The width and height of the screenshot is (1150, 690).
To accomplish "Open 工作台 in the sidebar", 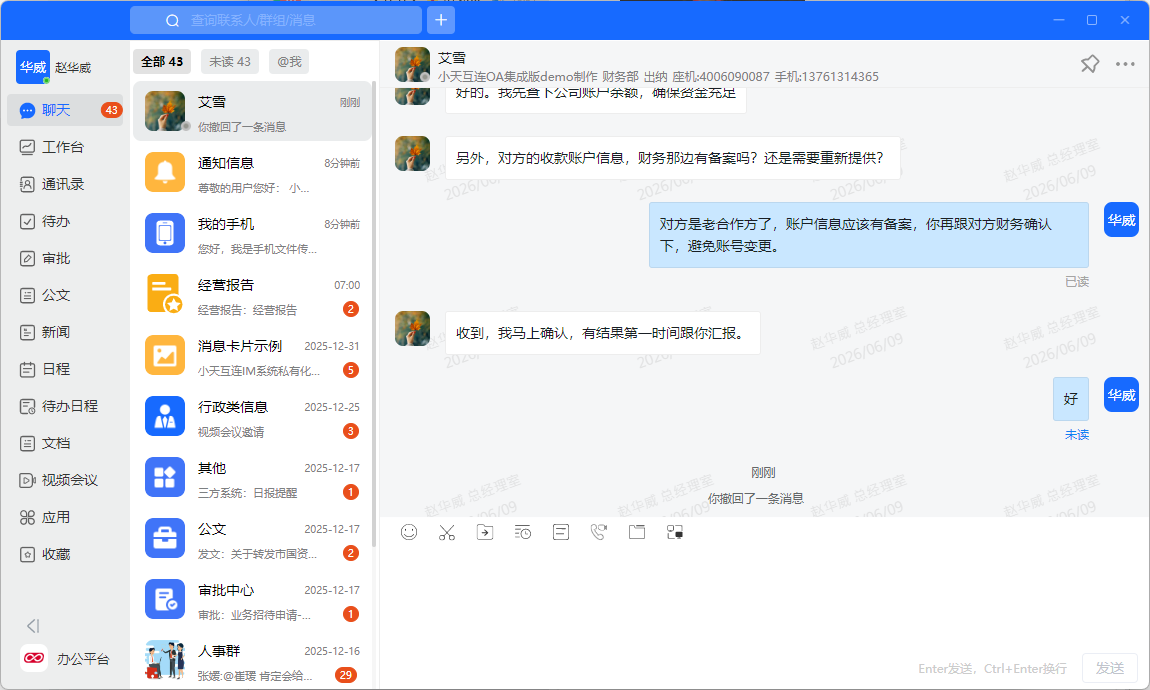I will click(65, 147).
